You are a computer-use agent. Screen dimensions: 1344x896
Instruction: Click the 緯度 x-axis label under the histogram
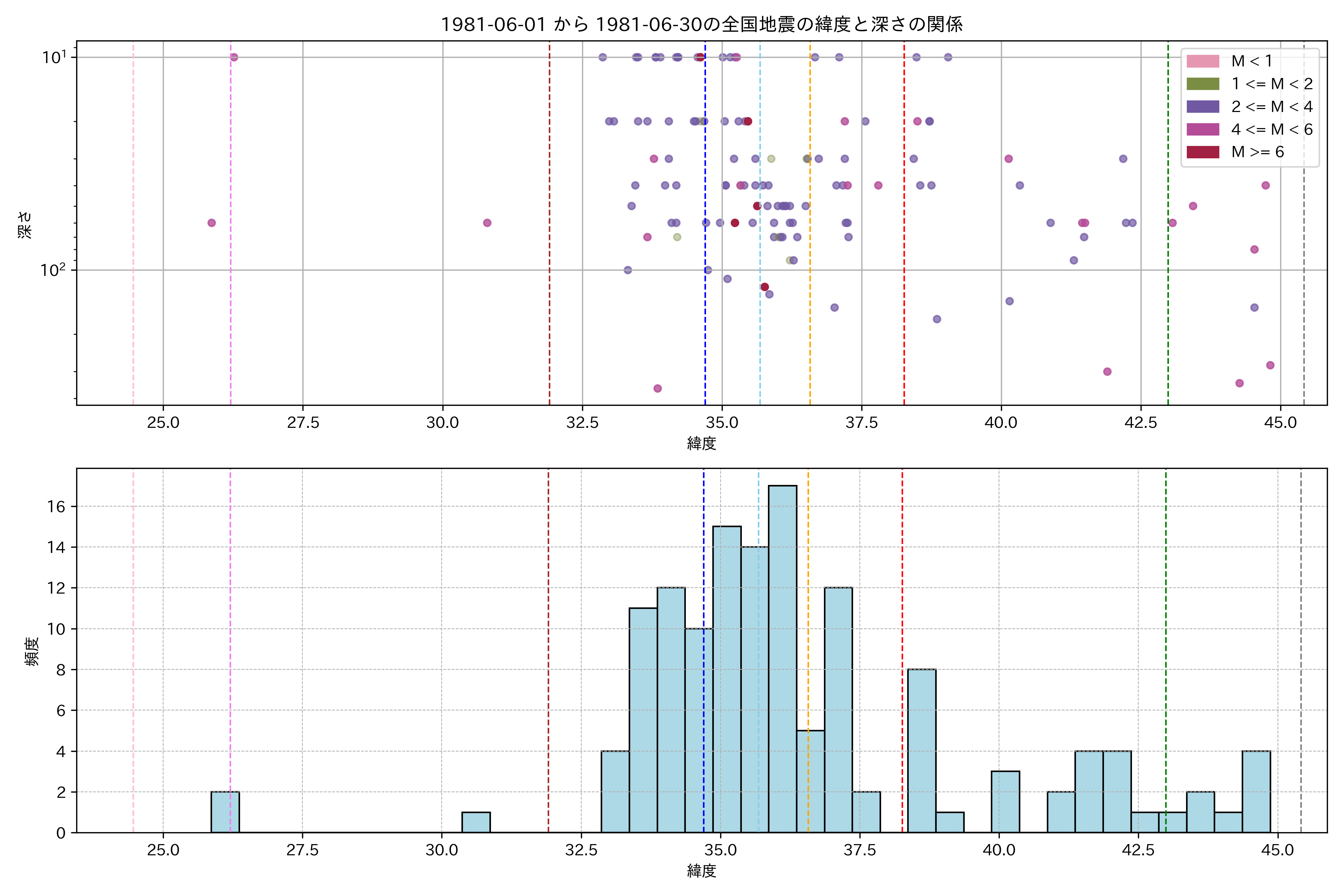[701, 871]
